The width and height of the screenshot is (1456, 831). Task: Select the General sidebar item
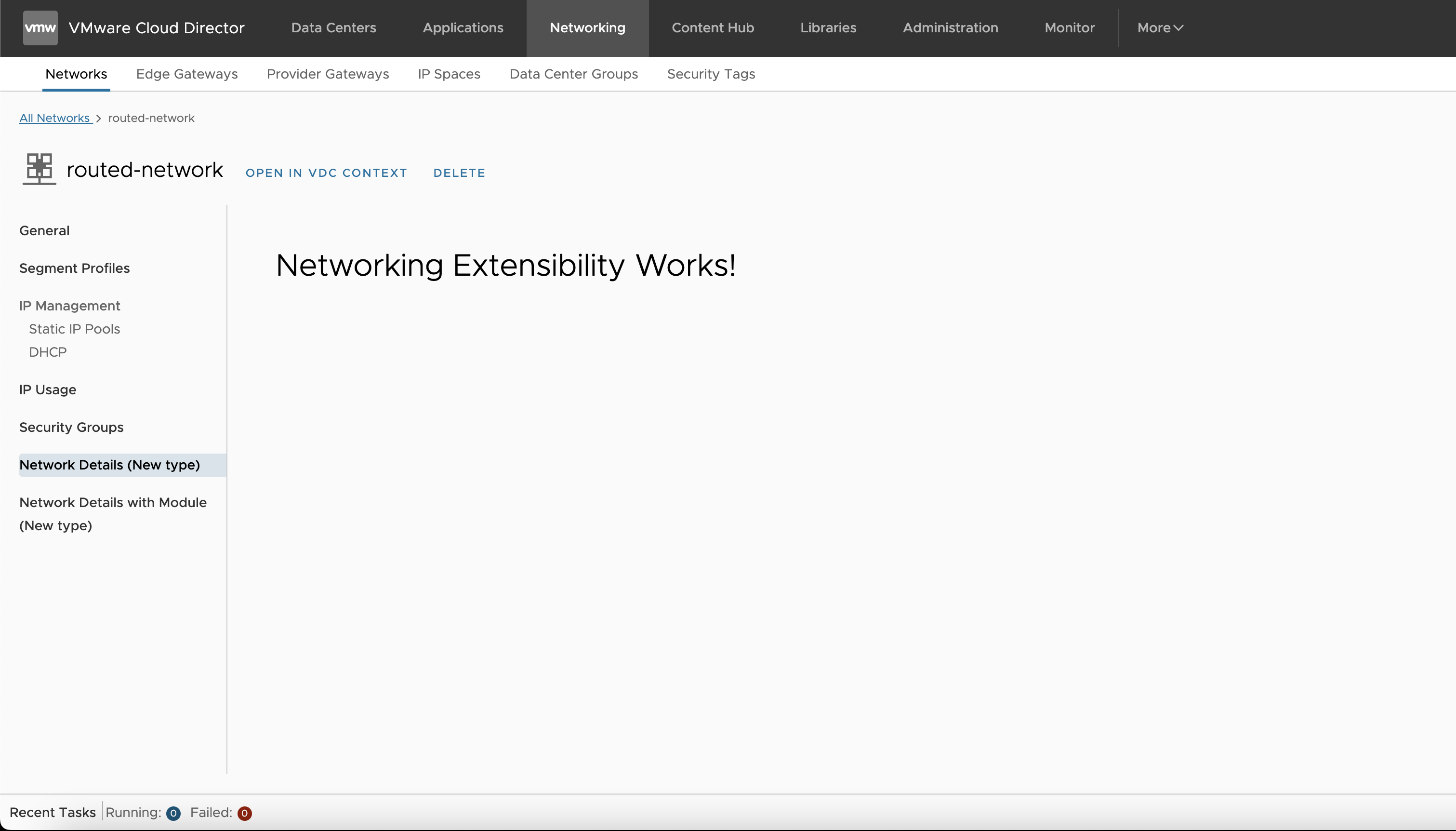(x=44, y=230)
